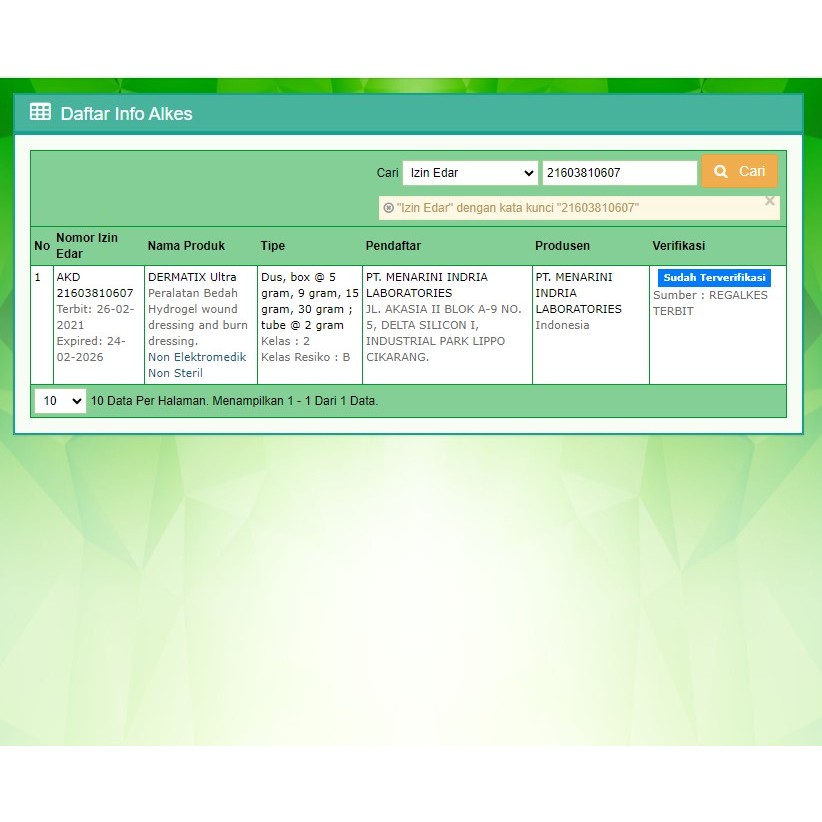Click the Expired: 24-02-2026 date text
822x822 pixels.
point(91,349)
